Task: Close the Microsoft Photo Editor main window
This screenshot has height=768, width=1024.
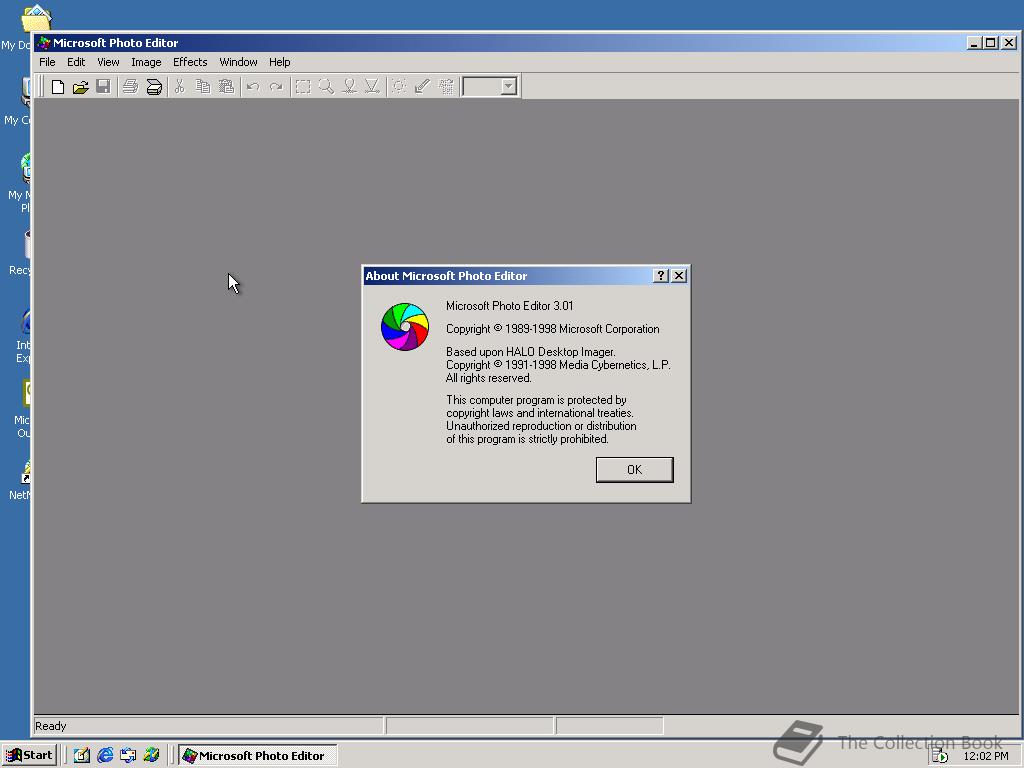Action: click(x=1009, y=43)
